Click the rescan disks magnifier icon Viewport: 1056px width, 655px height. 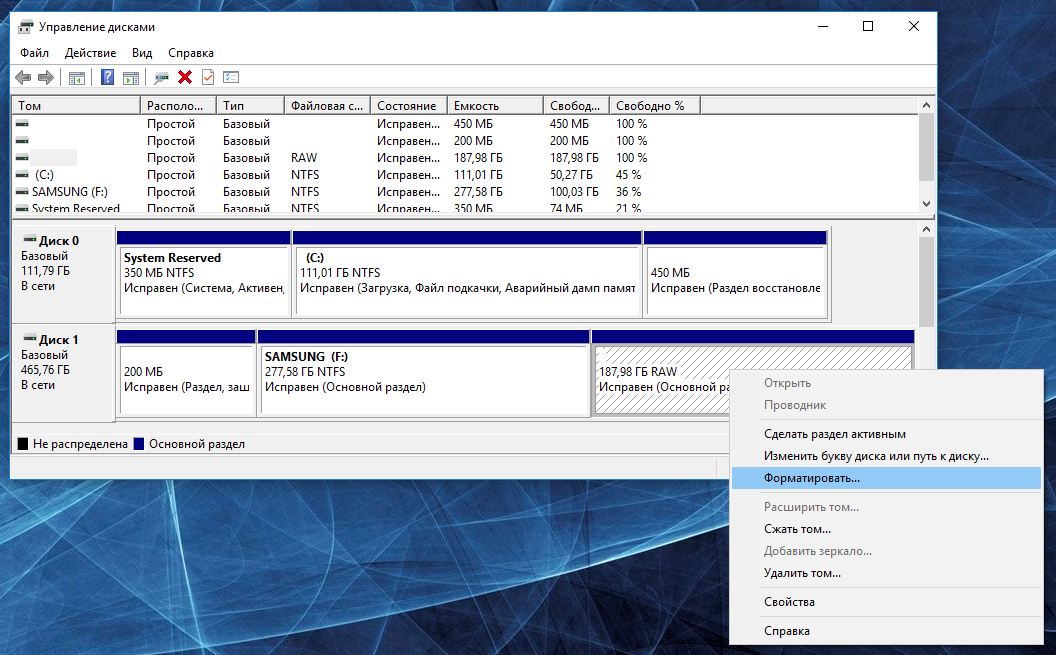[161, 77]
